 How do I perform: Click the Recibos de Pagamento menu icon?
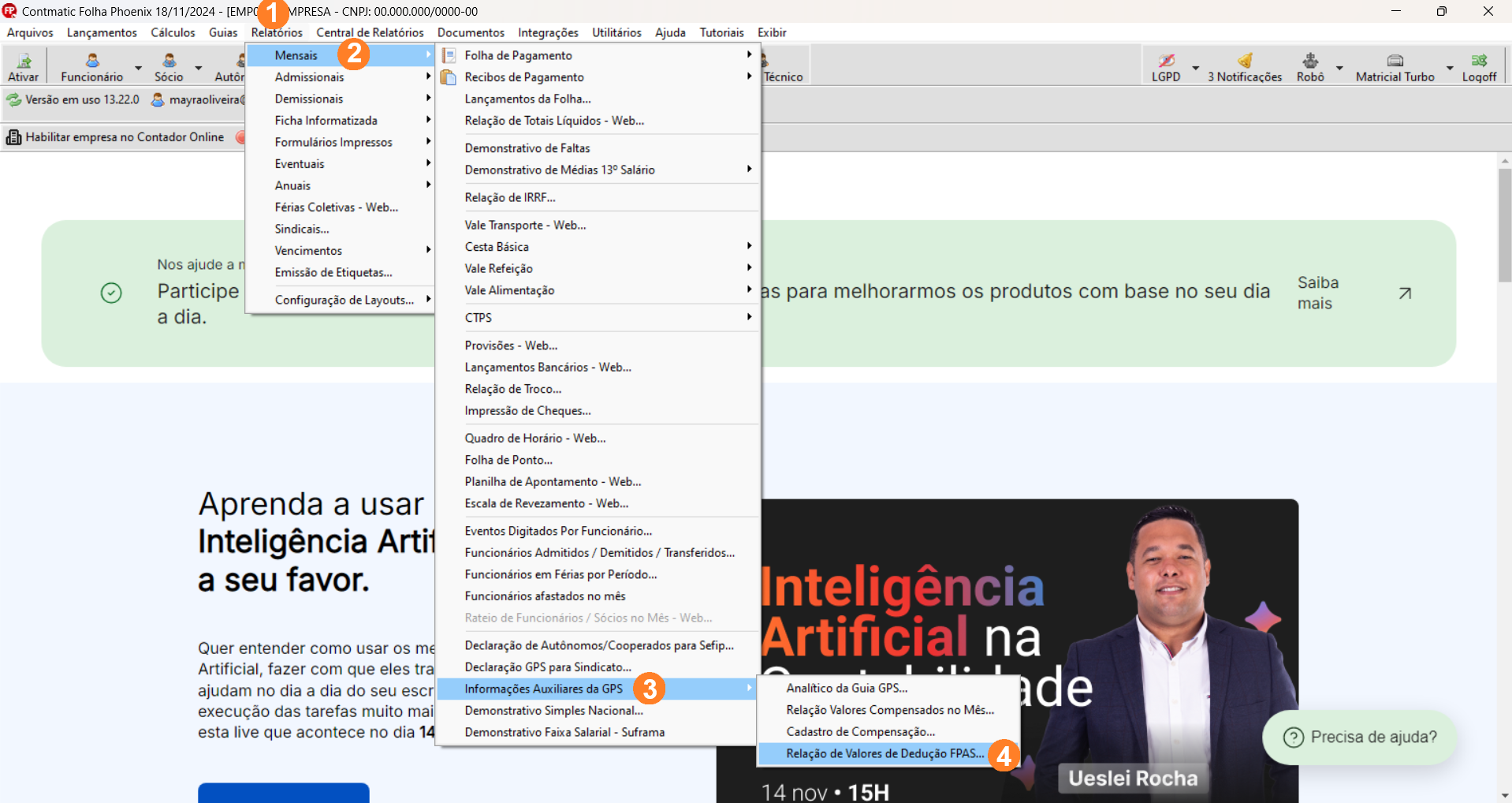pos(449,77)
